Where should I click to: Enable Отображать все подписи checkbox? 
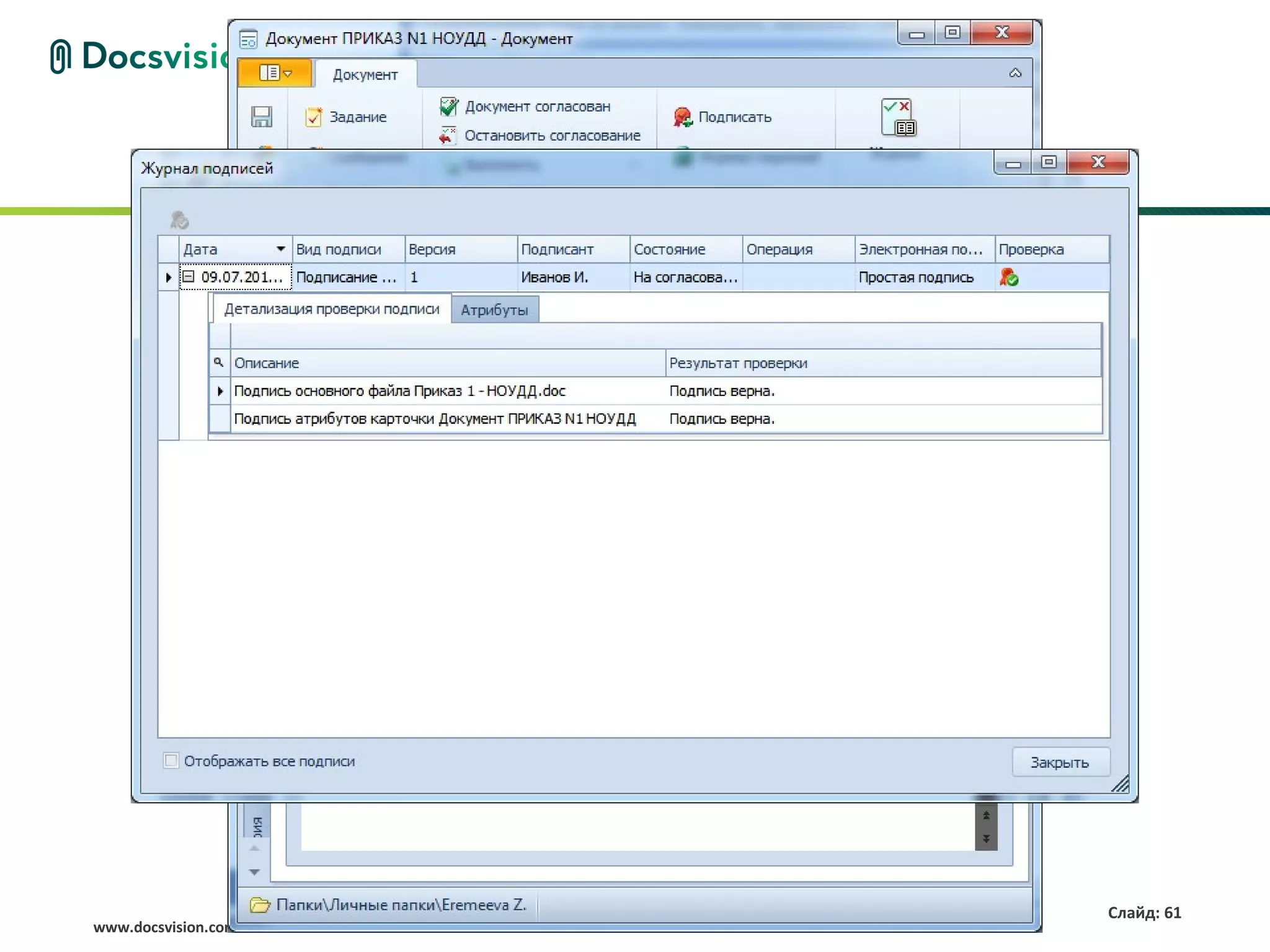click(171, 760)
